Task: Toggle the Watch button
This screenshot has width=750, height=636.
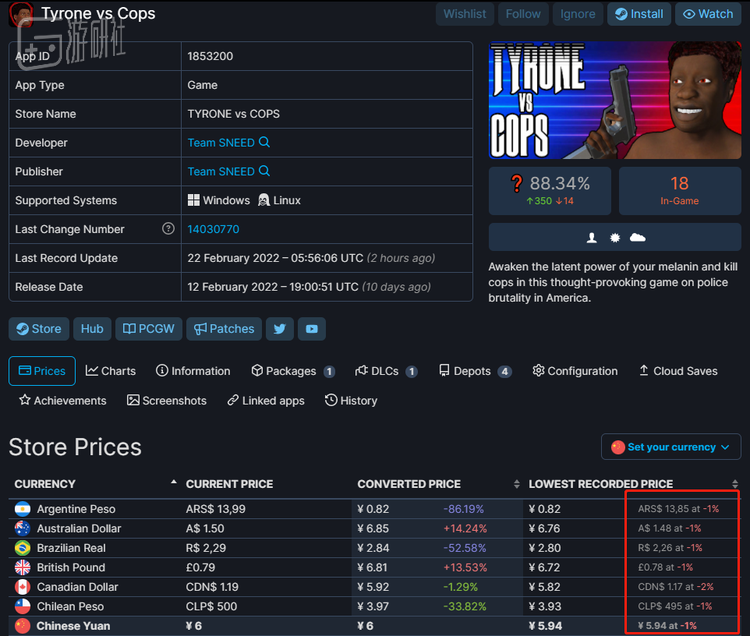Action: point(708,14)
